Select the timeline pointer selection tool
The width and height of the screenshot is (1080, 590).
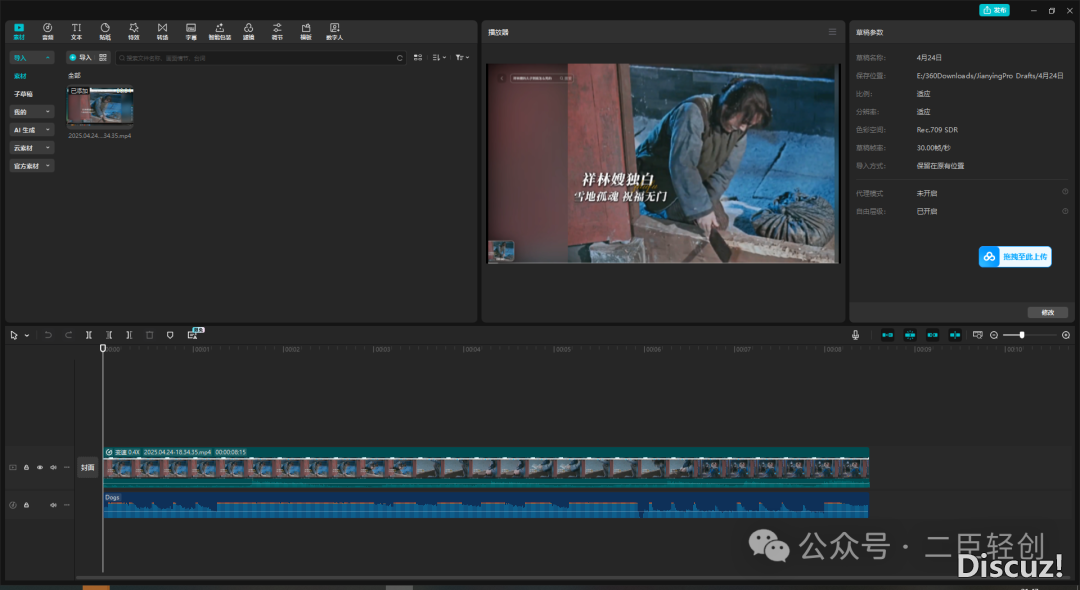14,335
